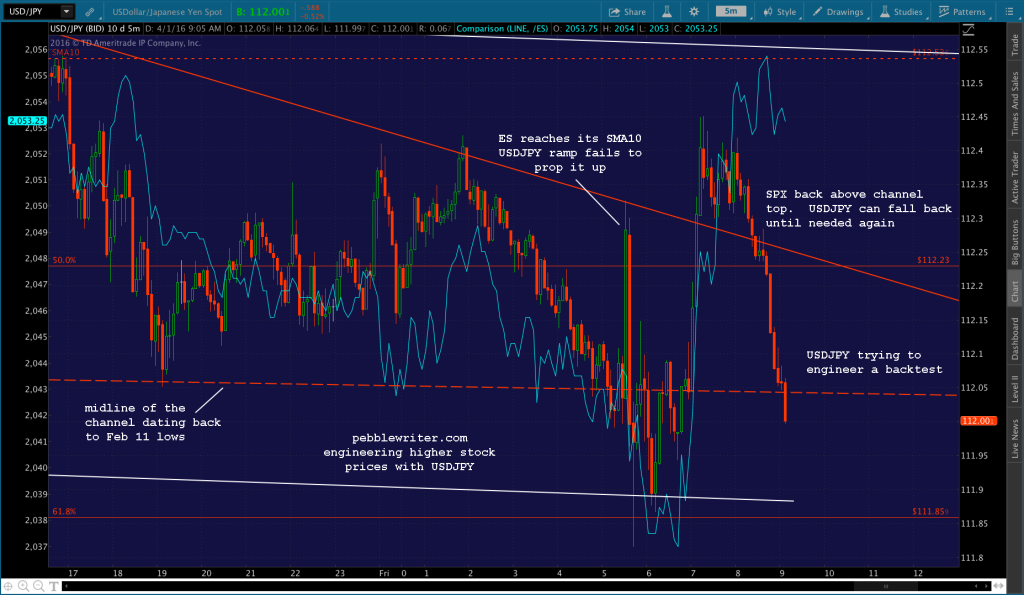The image size is (1024, 595).
Task: Select the Drawings pencil icon
Action: click(x=815, y=11)
